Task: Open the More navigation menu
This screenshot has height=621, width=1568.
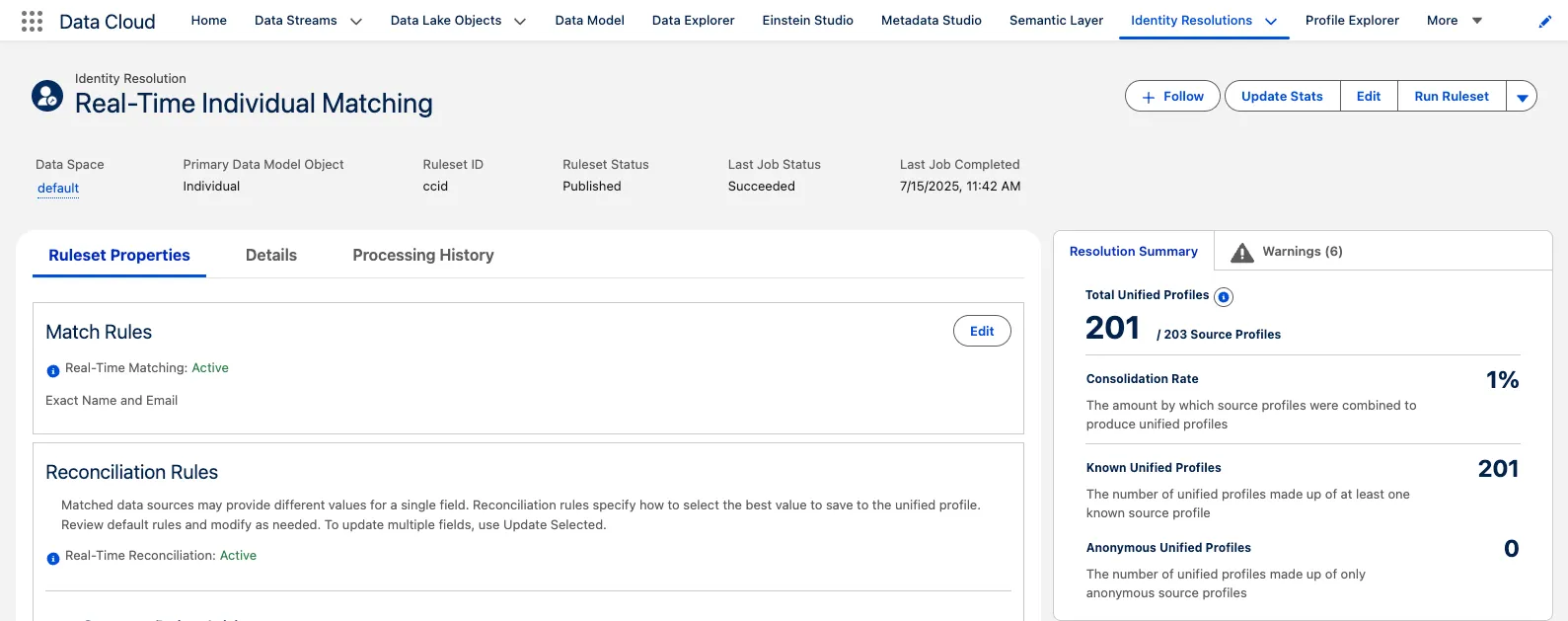Action: click(1455, 21)
